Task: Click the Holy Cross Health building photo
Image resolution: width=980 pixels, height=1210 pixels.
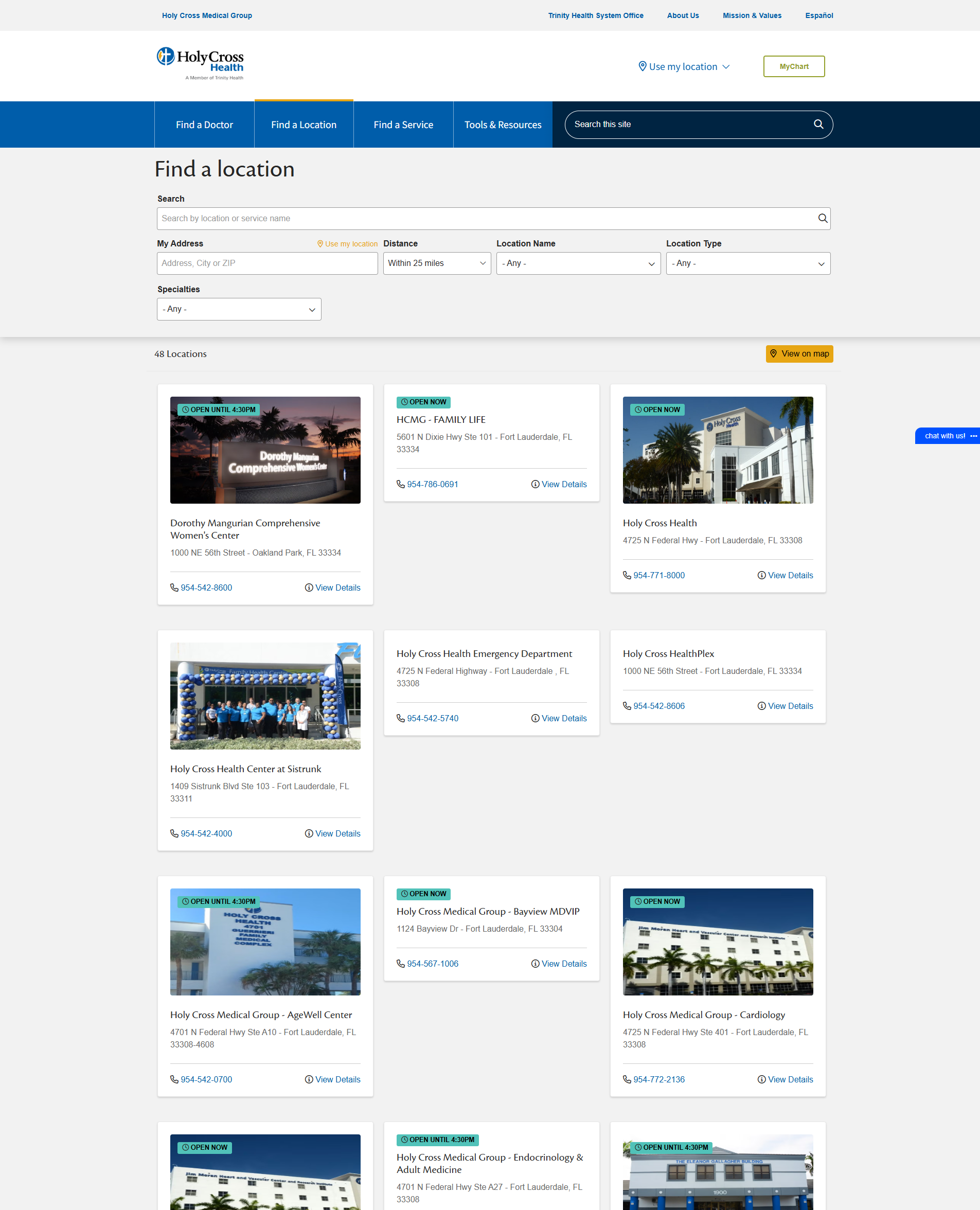Action: click(718, 450)
